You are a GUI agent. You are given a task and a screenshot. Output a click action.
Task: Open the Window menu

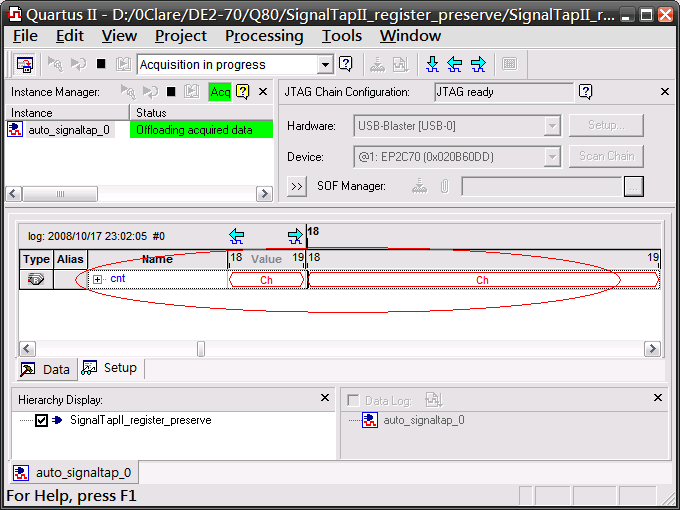pyautogui.click(x=410, y=36)
